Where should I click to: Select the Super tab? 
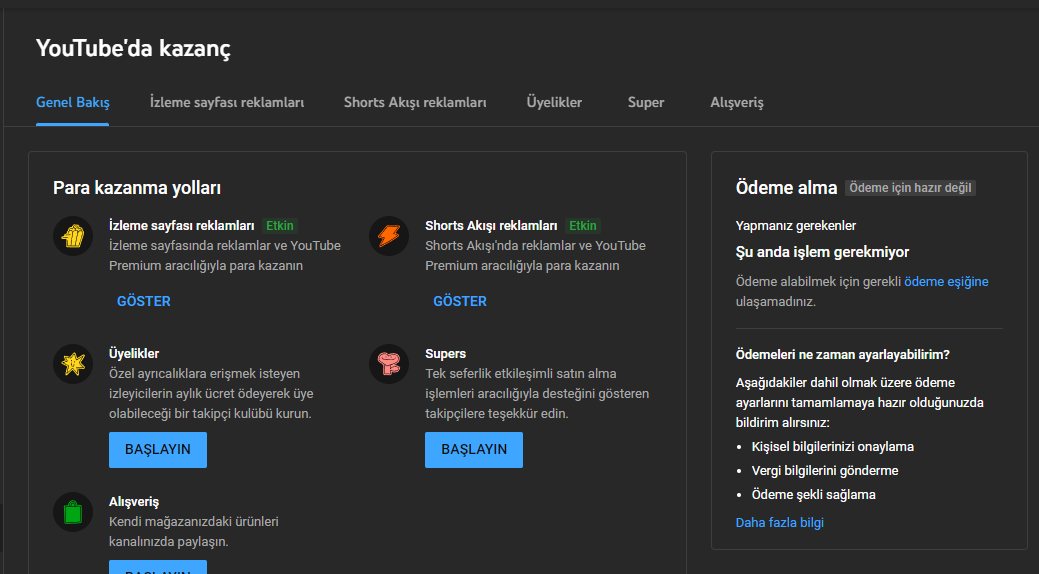[x=646, y=102]
